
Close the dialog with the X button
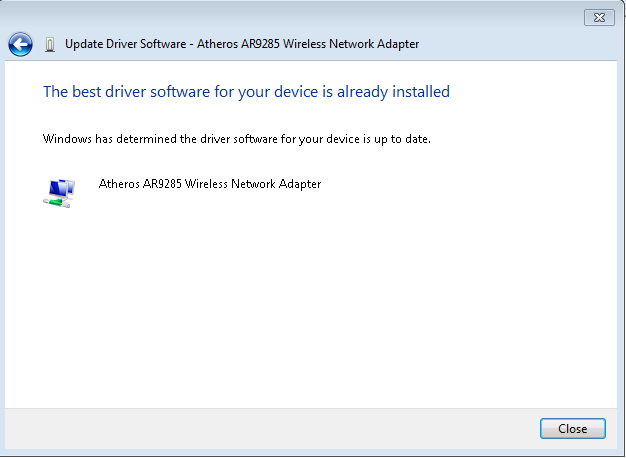click(599, 18)
